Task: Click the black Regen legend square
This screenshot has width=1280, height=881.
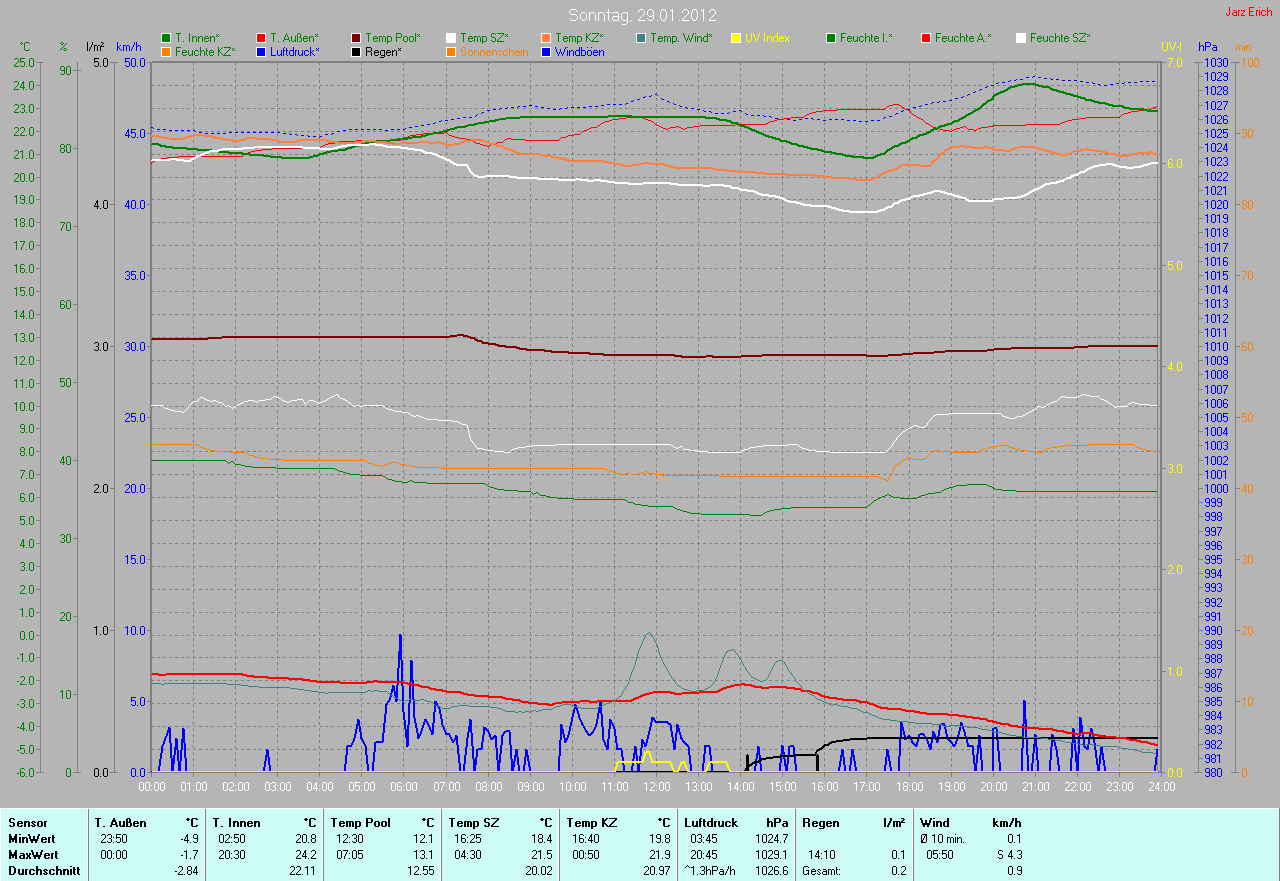Action: (x=356, y=52)
